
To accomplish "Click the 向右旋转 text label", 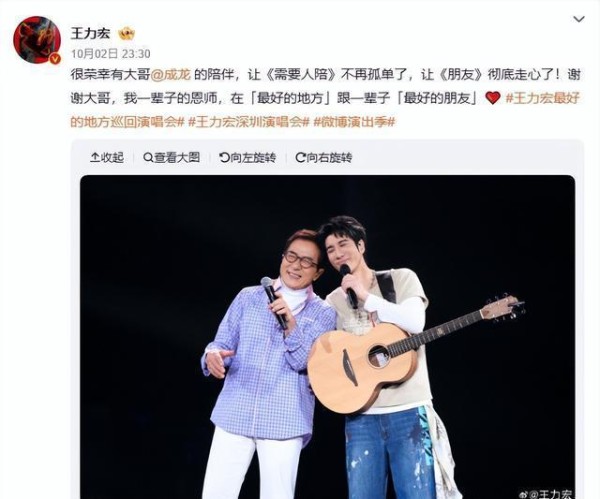I will 329,157.
